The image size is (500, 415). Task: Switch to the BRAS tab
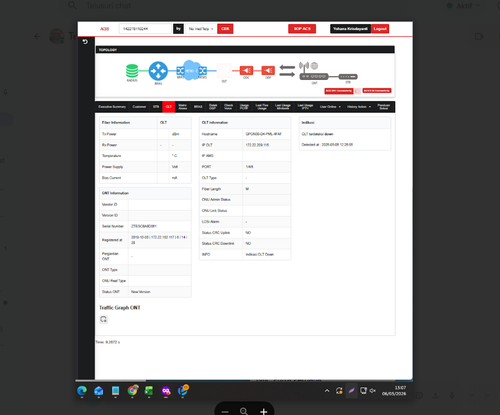click(x=198, y=107)
